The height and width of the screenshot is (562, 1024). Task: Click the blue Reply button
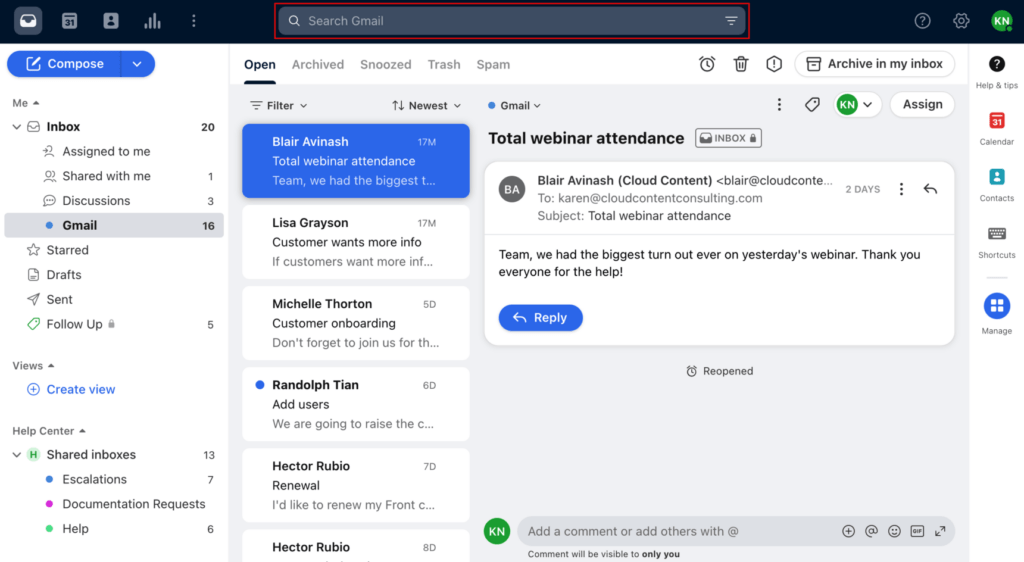coord(541,317)
